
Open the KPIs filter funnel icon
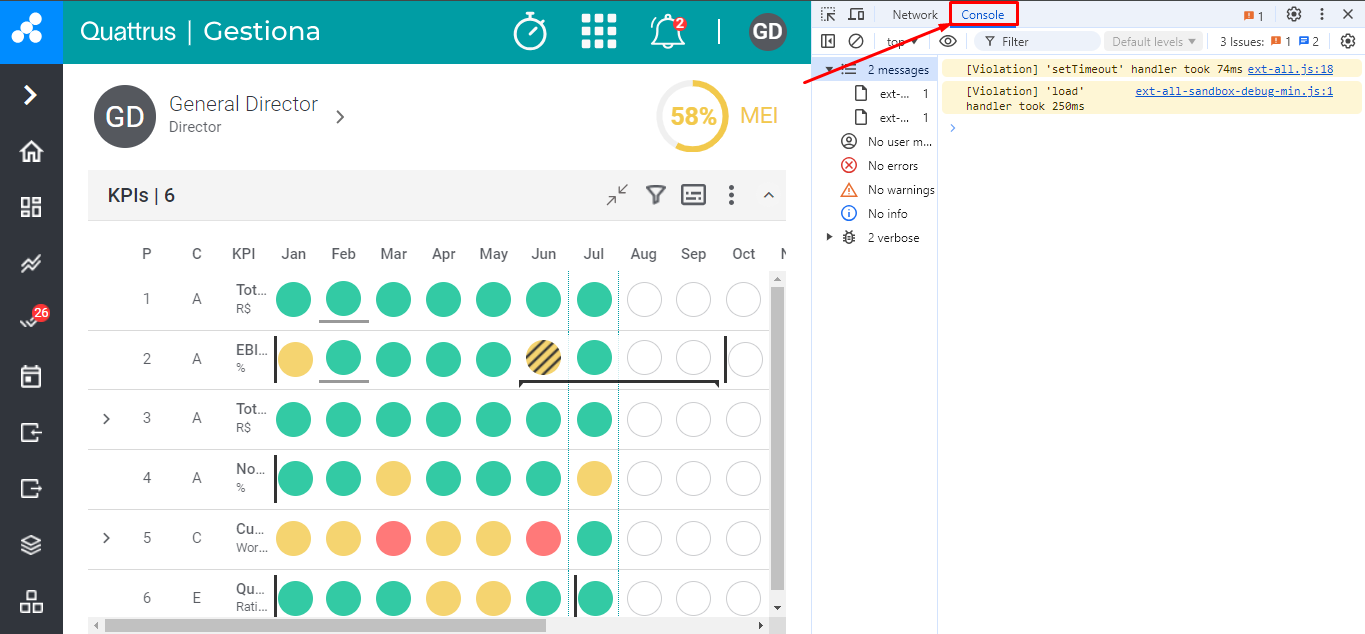coord(655,195)
